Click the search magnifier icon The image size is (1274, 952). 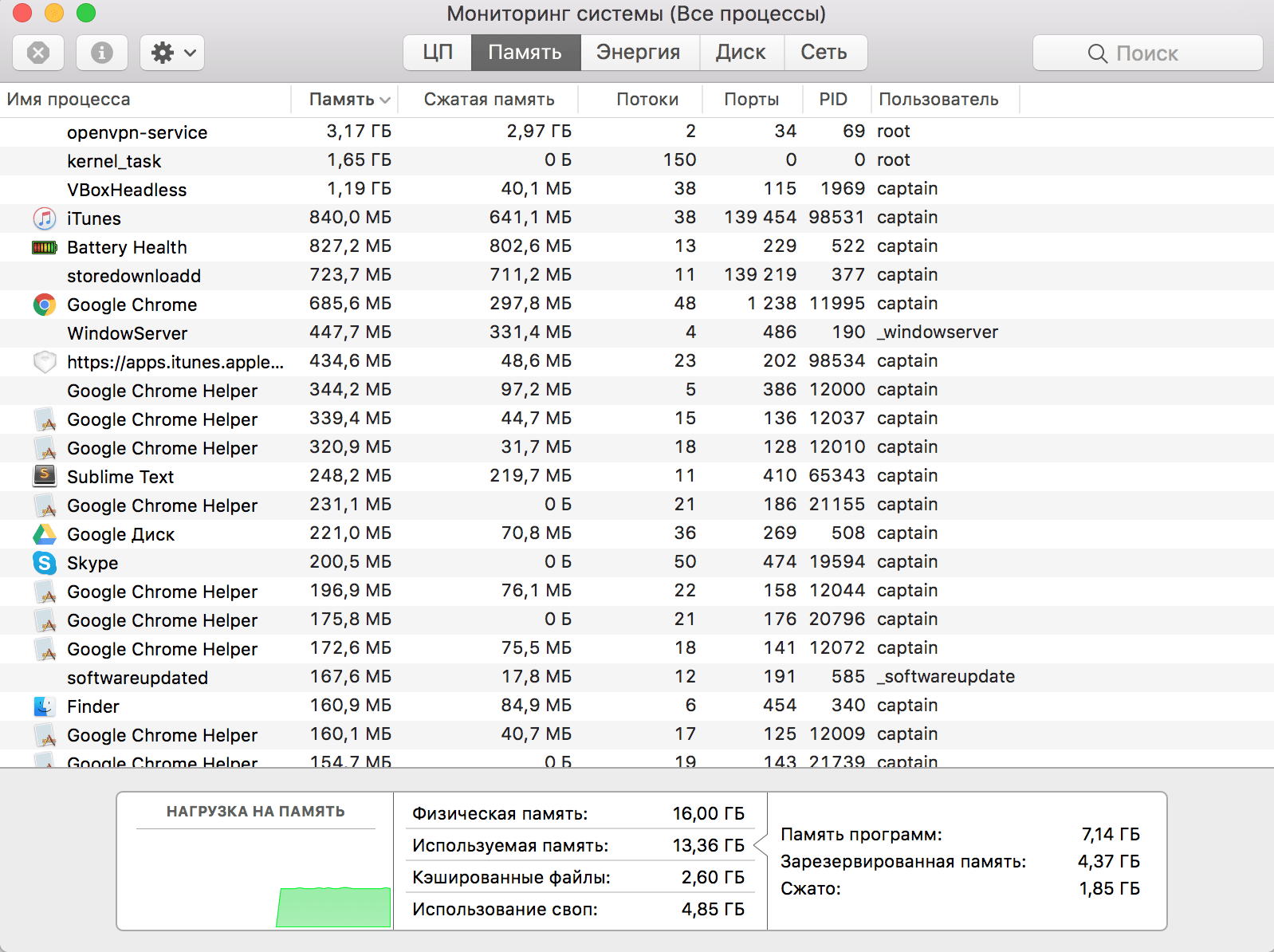tap(1097, 53)
